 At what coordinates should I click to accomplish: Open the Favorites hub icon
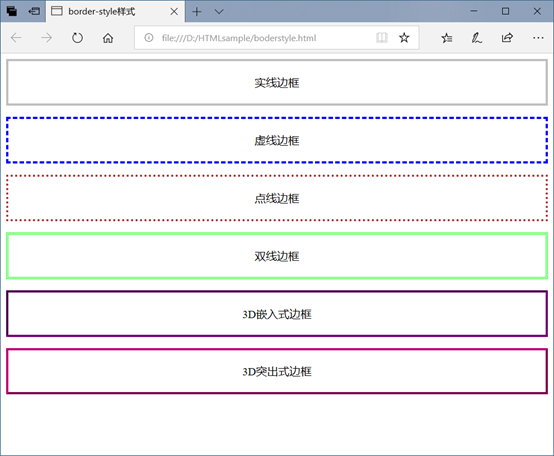click(447, 38)
